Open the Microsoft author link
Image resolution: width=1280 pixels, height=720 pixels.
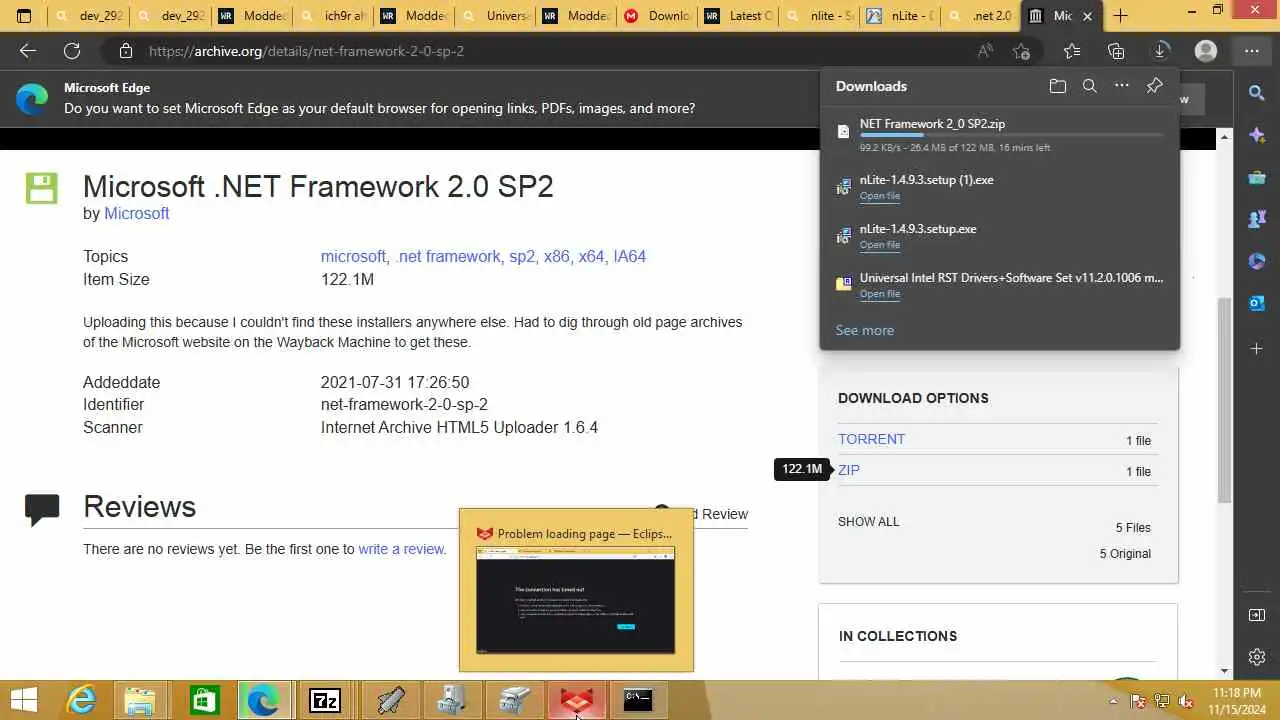137,213
